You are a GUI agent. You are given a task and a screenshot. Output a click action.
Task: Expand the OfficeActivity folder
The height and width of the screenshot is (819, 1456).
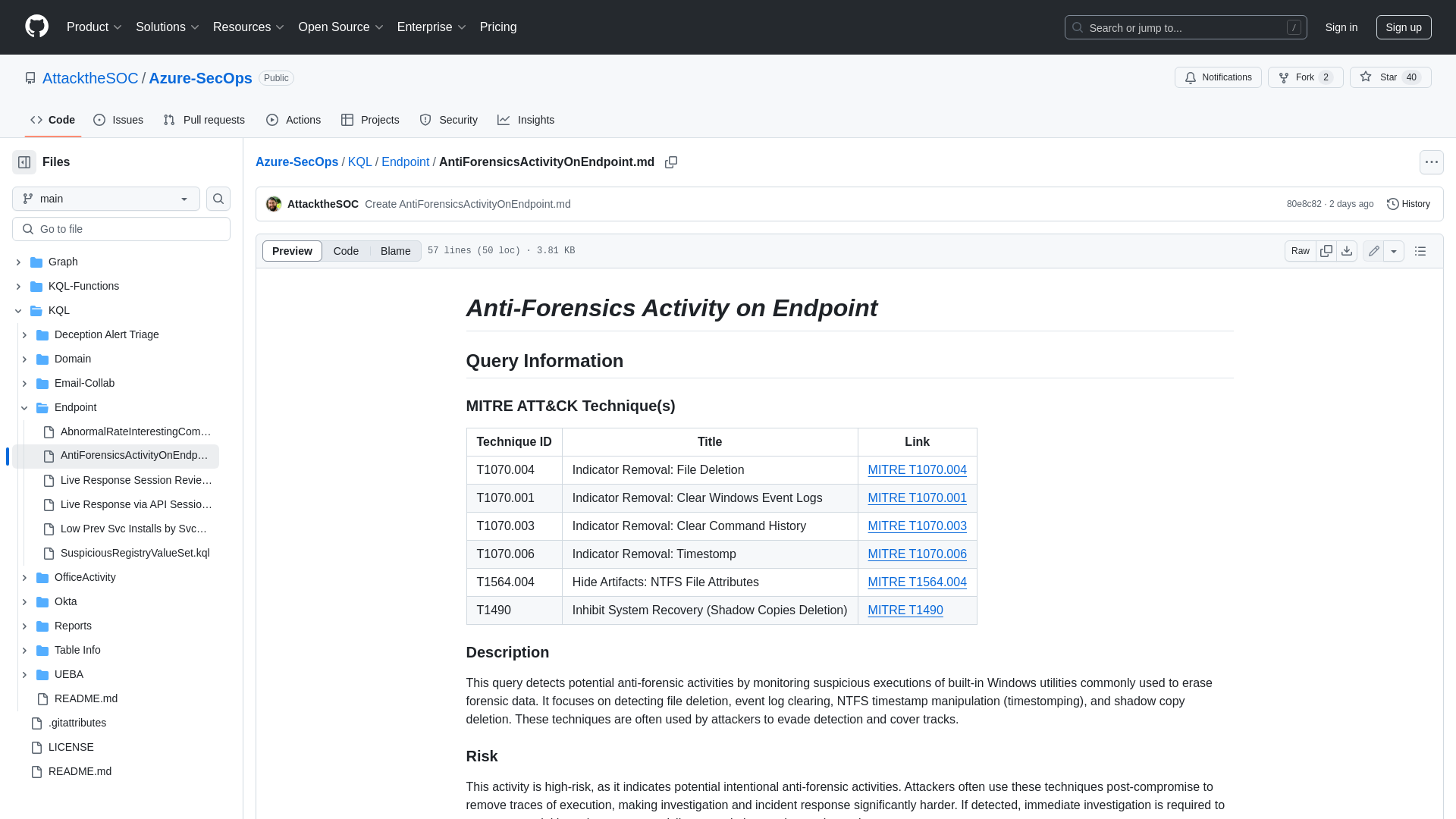[x=24, y=578]
